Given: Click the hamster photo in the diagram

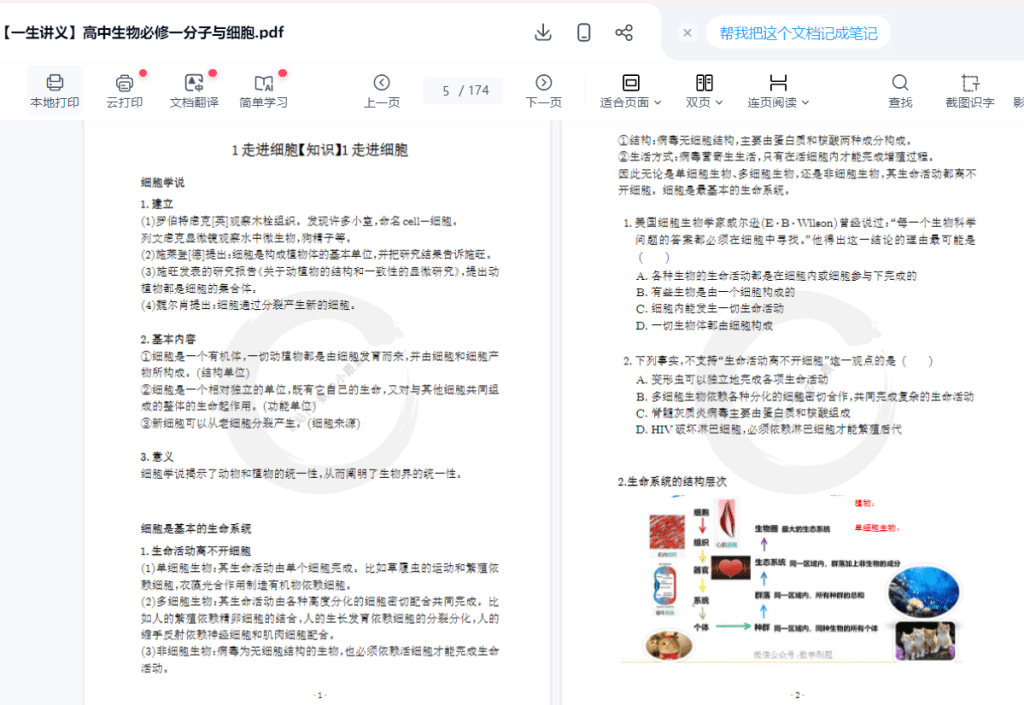Looking at the screenshot, I should pos(668,645).
